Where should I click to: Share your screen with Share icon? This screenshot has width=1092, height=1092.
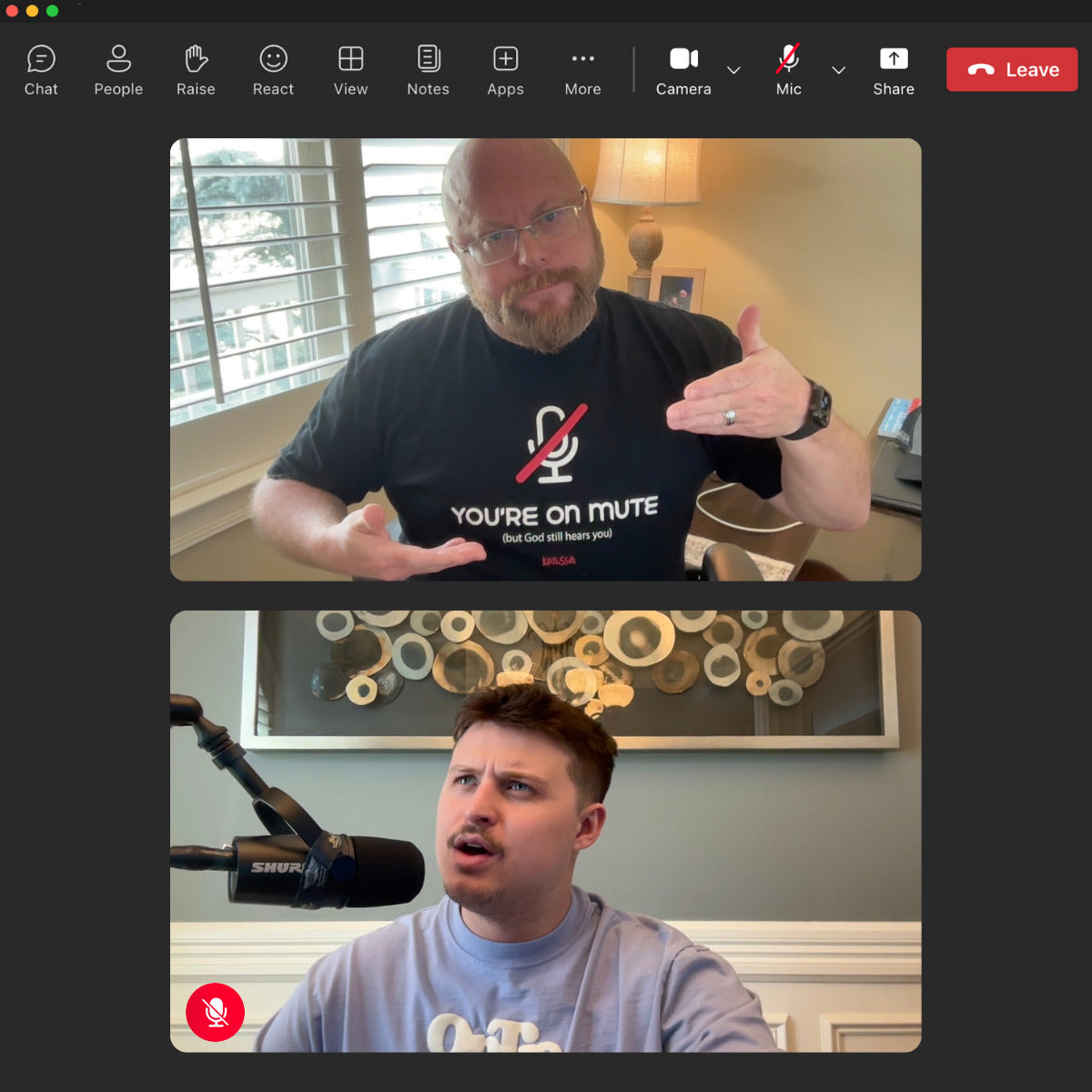click(893, 70)
